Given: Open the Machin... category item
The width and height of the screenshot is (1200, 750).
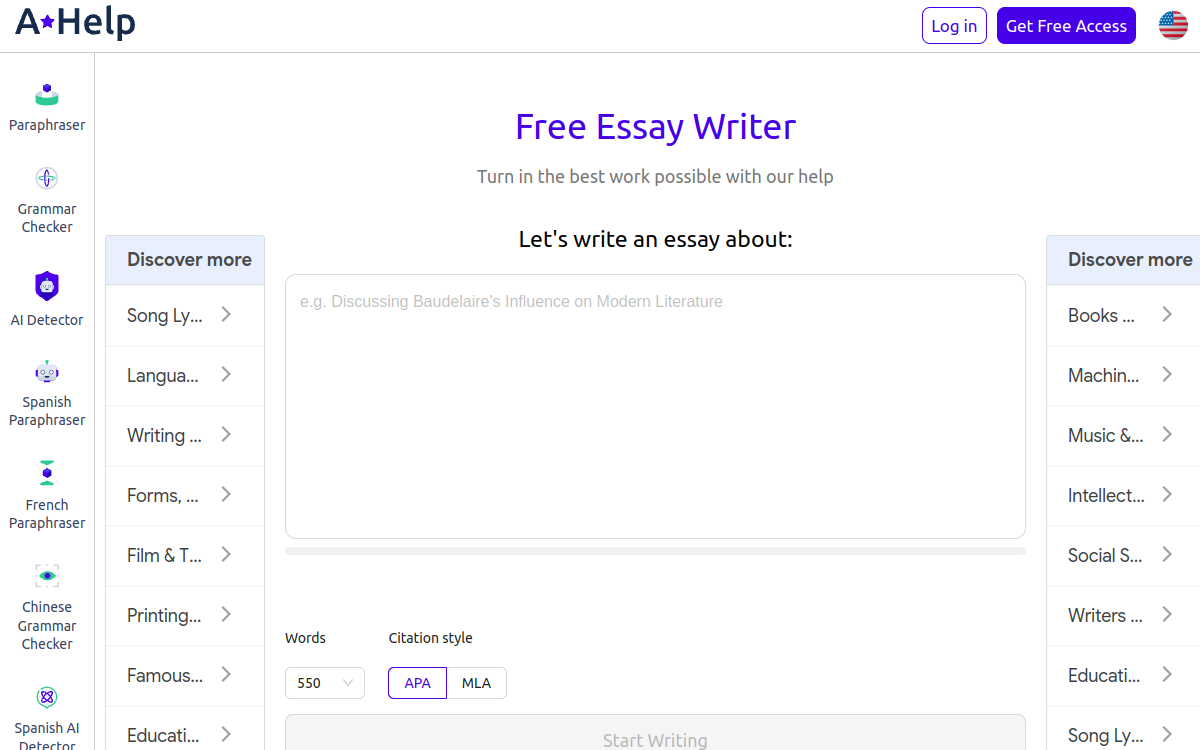Looking at the screenshot, I should tap(1123, 375).
